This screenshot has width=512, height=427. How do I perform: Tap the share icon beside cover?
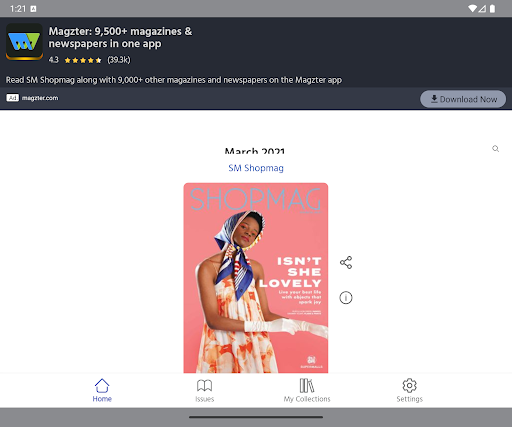tap(346, 262)
